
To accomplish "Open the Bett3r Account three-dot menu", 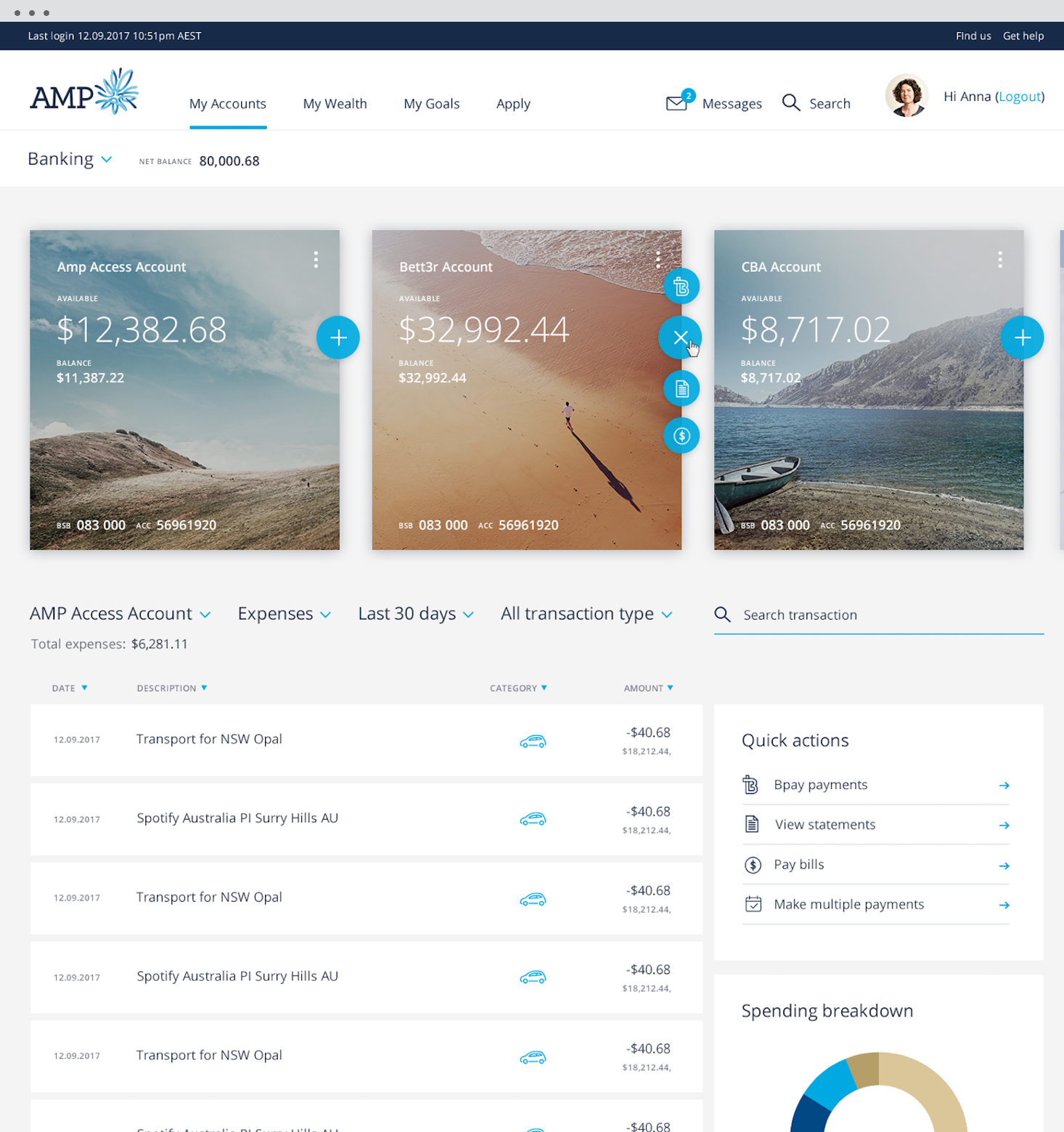I will (658, 259).
